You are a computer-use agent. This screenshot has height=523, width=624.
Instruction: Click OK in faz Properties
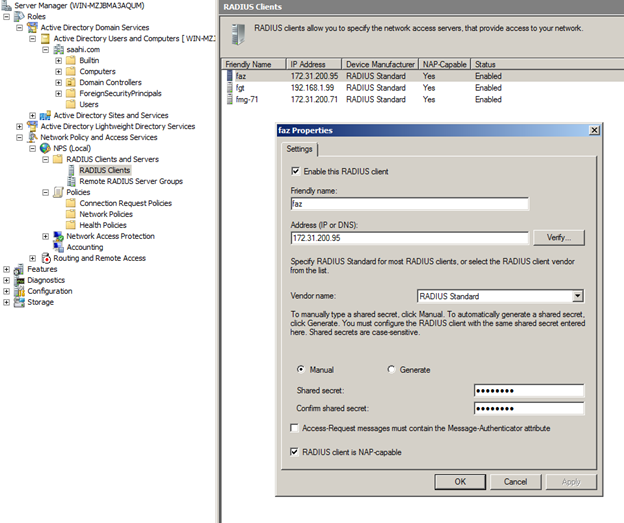click(460, 481)
